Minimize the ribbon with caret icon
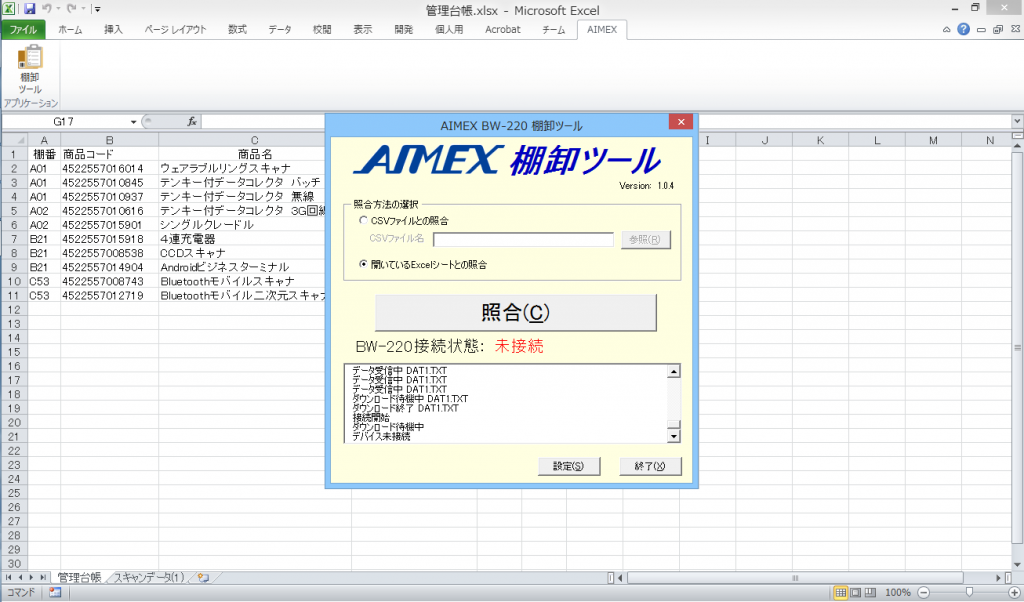1024x602 pixels. click(946, 29)
